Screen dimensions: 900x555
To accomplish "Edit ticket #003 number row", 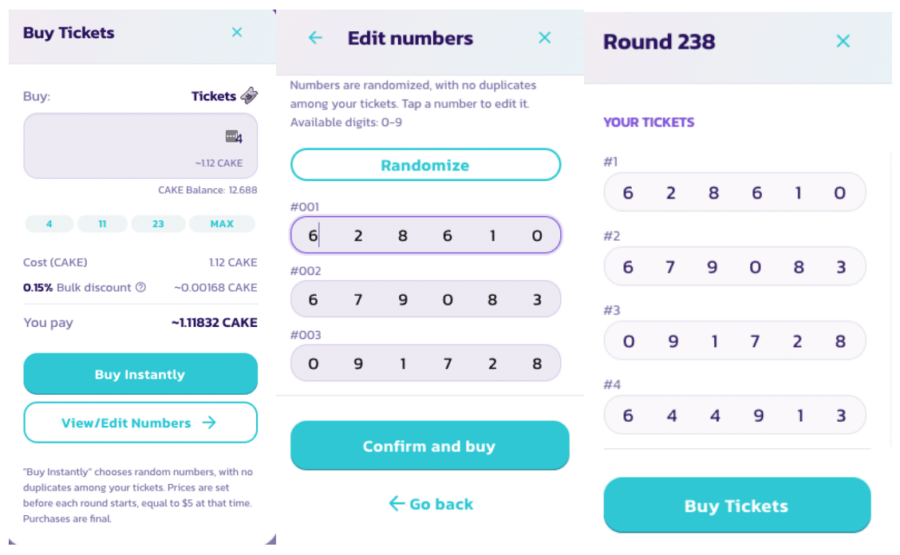I will click(425, 364).
